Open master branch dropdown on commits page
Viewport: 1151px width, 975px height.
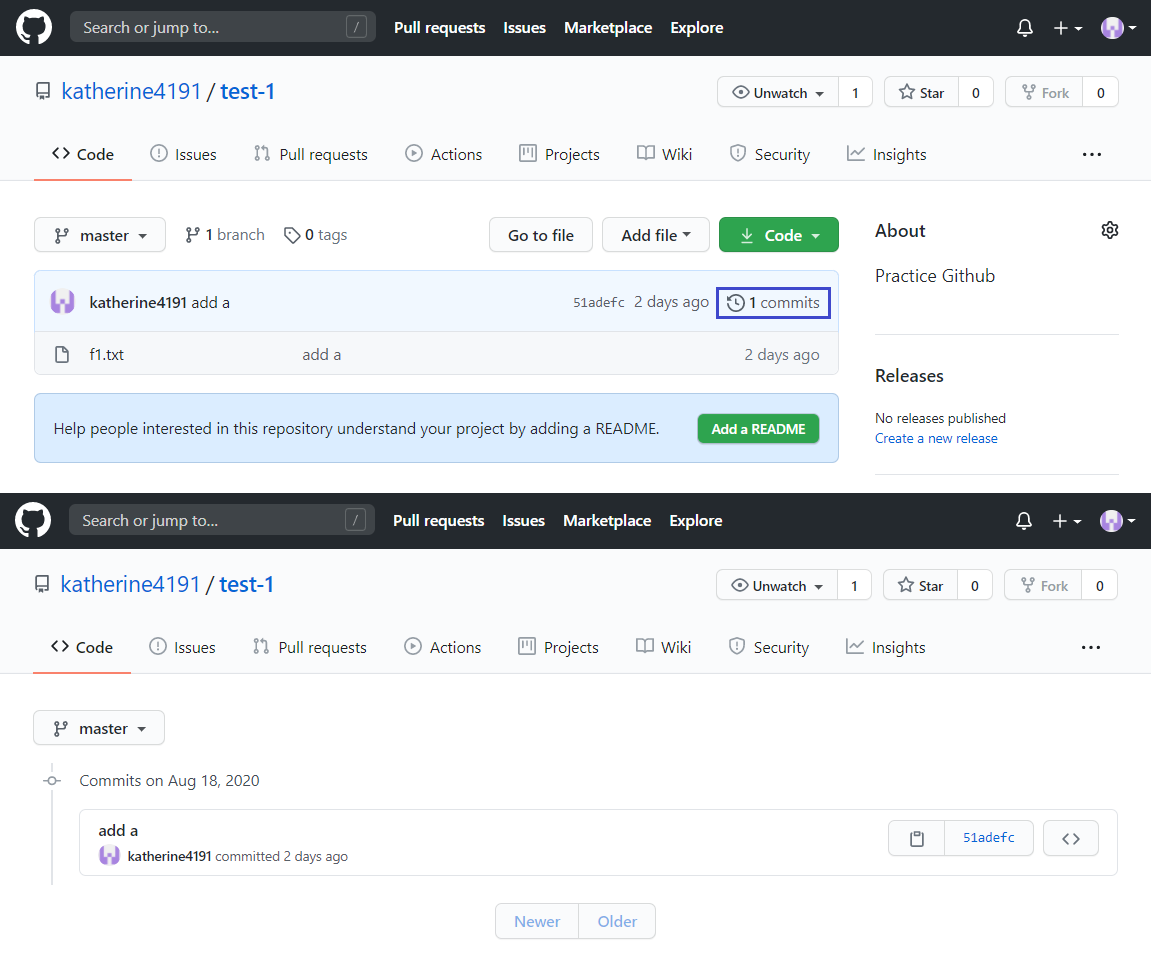(99, 728)
